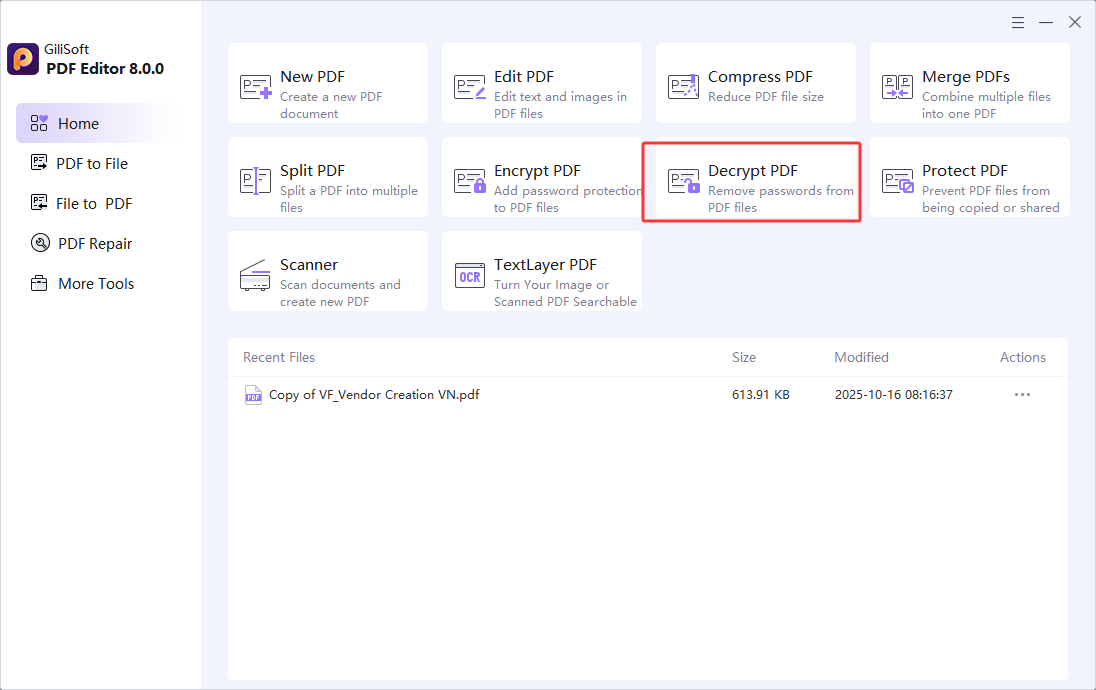
Task: Click the Merge PDFs icon
Action: point(898,87)
